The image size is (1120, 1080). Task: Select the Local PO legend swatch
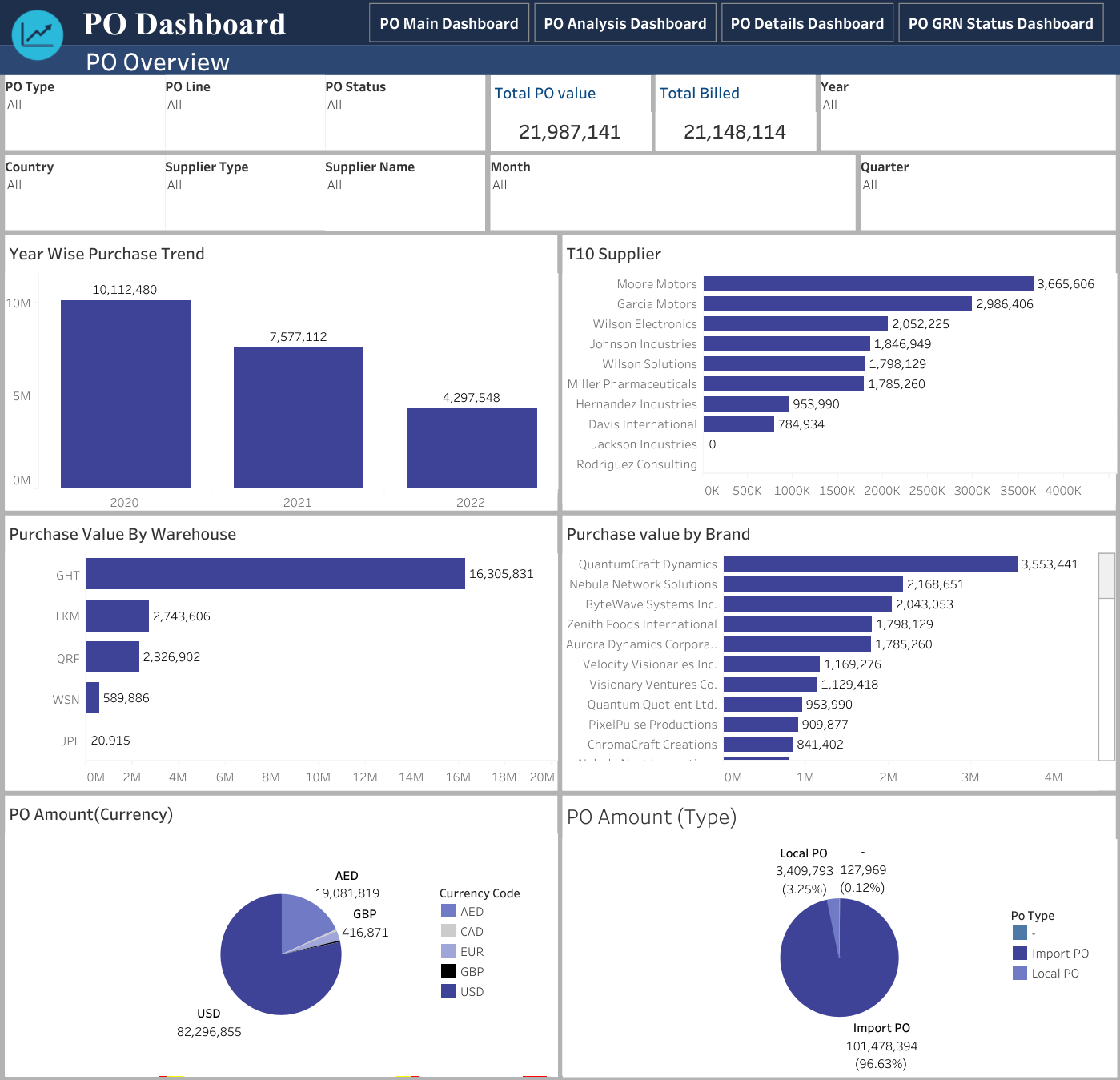pyautogui.click(x=1020, y=973)
